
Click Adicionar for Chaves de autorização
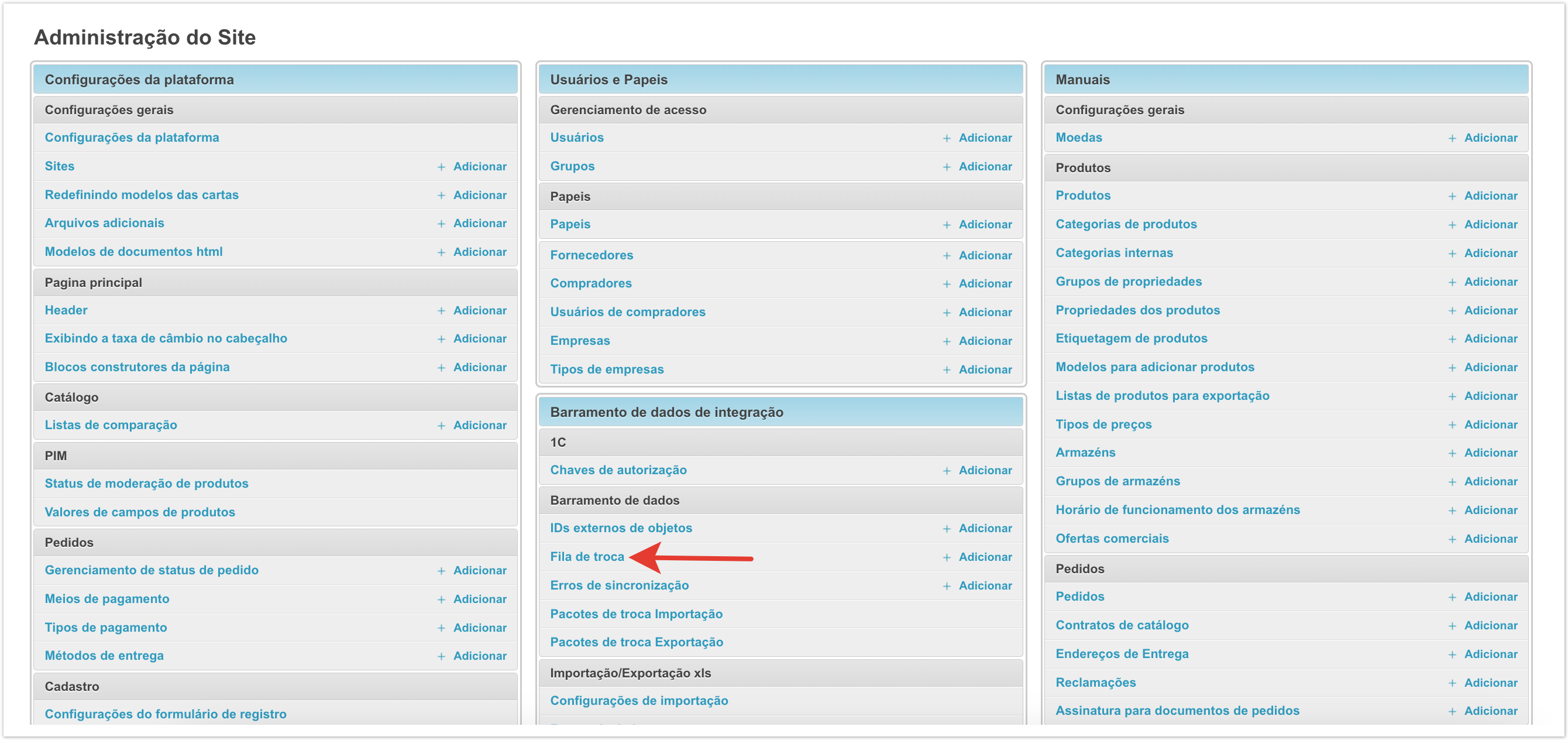pyautogui.click(x=985, y=470)
